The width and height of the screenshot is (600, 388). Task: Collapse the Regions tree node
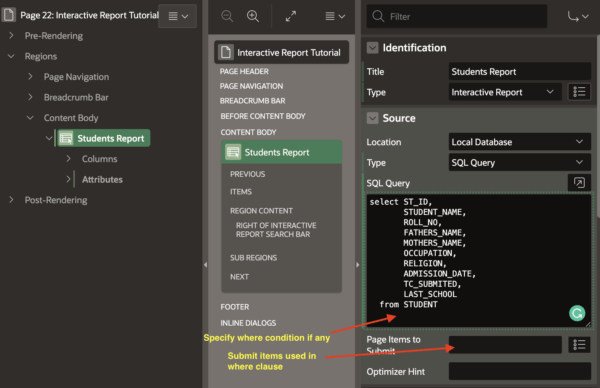11,56
